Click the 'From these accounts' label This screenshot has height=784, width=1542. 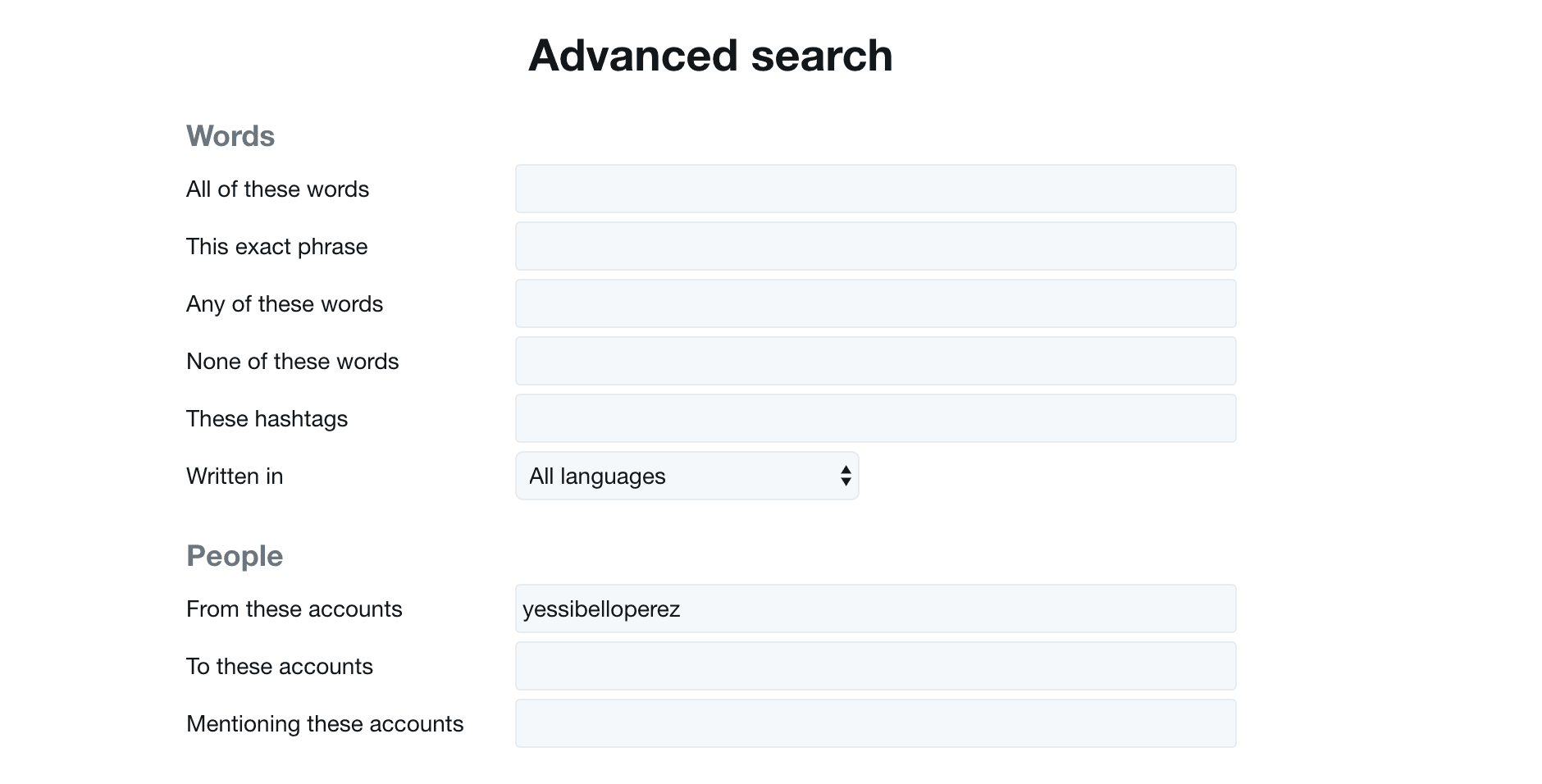(294, 609)
